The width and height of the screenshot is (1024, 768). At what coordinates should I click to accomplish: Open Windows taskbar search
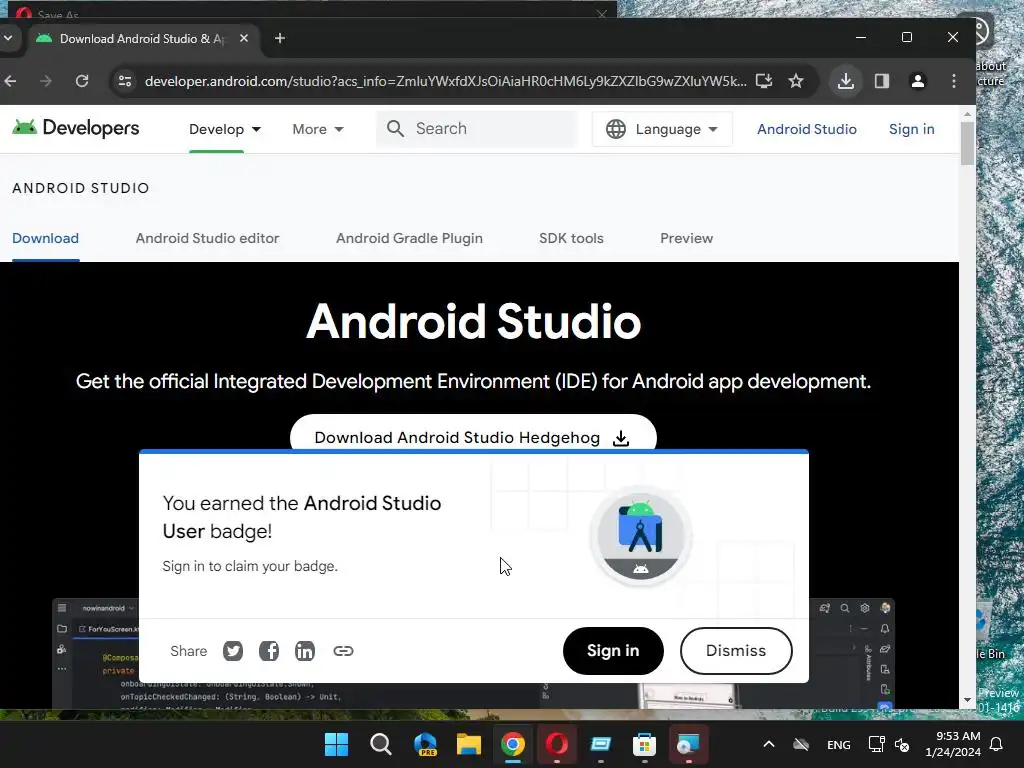pos(380,744)
